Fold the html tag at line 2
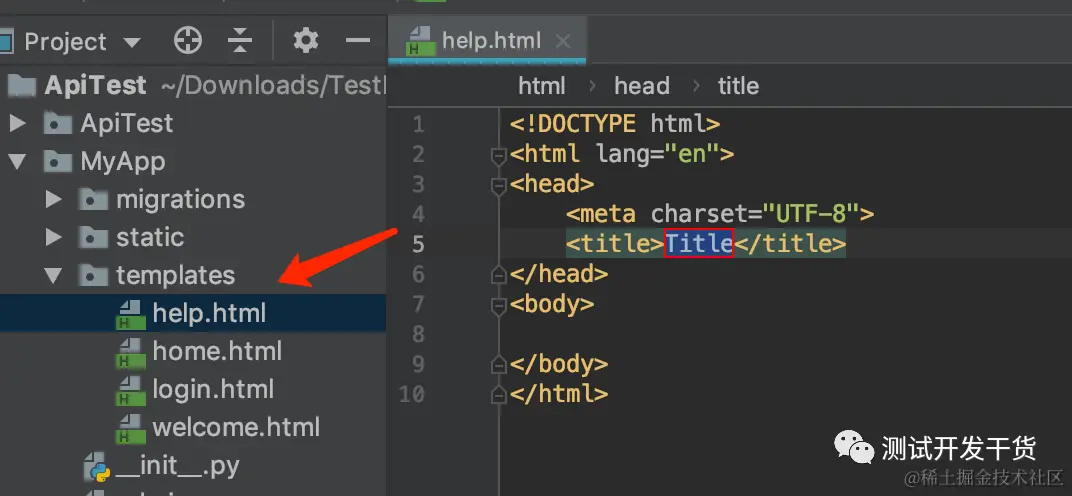Screen dimensions: 1072x496 point(499,156)
